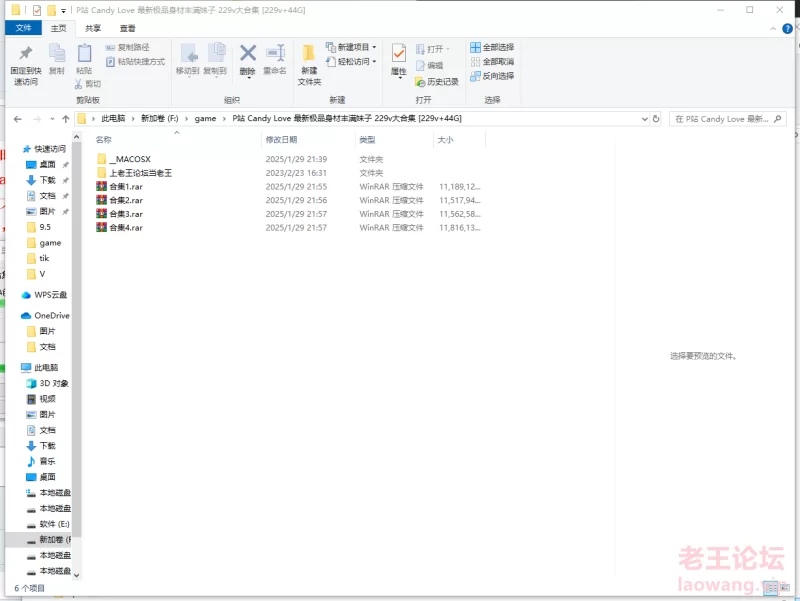Click navigation pane scroll up arrow

click(77, 137)
